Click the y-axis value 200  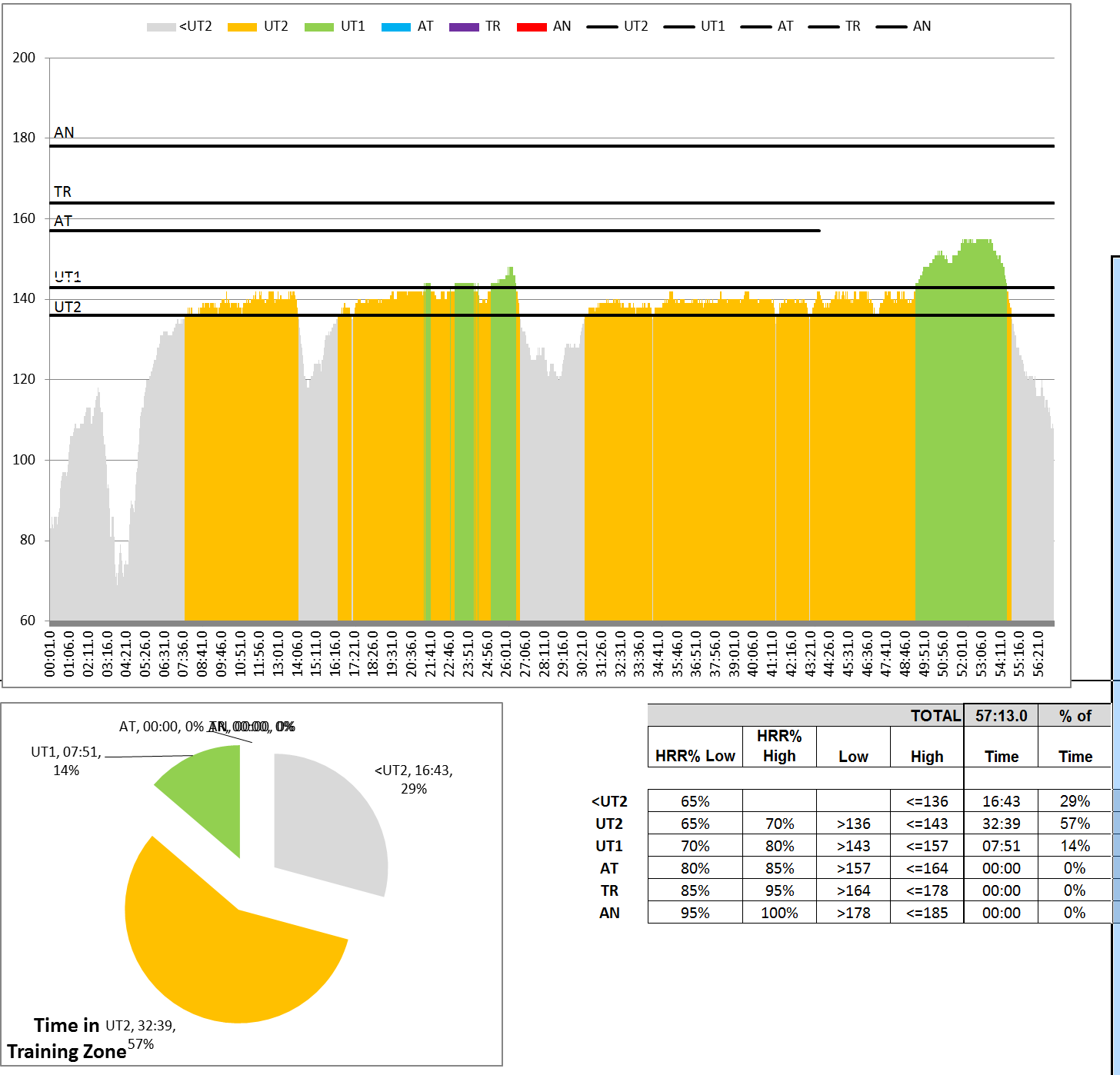pos(24,58)
